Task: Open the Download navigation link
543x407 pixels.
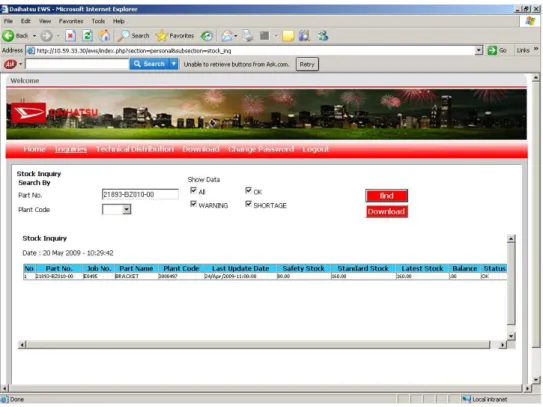Action: (x=201, y=149)
